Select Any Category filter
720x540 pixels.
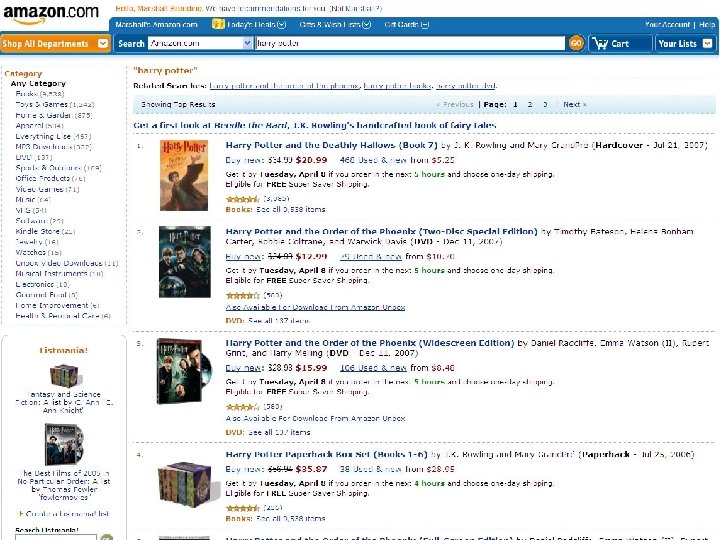38,83
